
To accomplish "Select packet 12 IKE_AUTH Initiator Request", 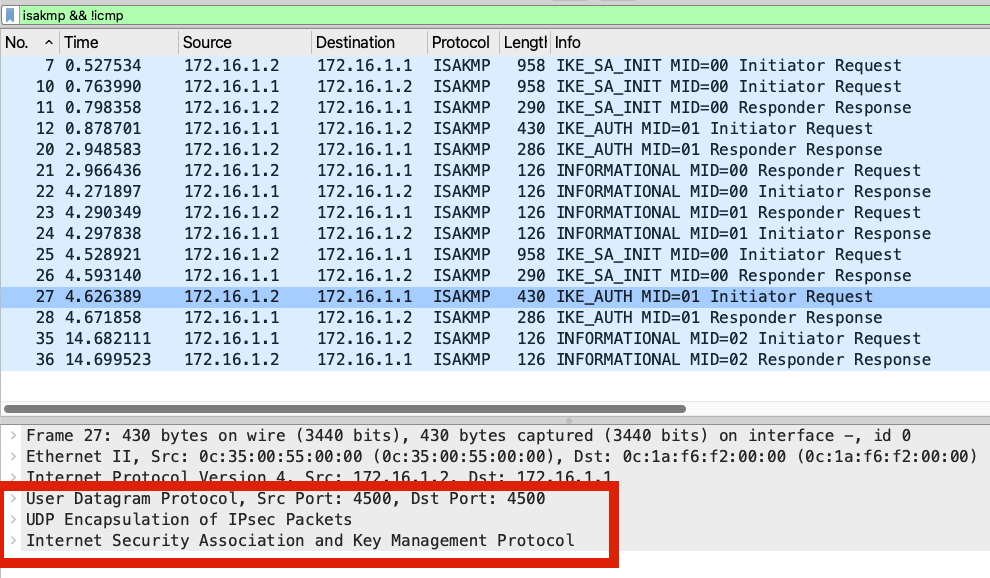I will pyautogui.click(x=495, y=128).
